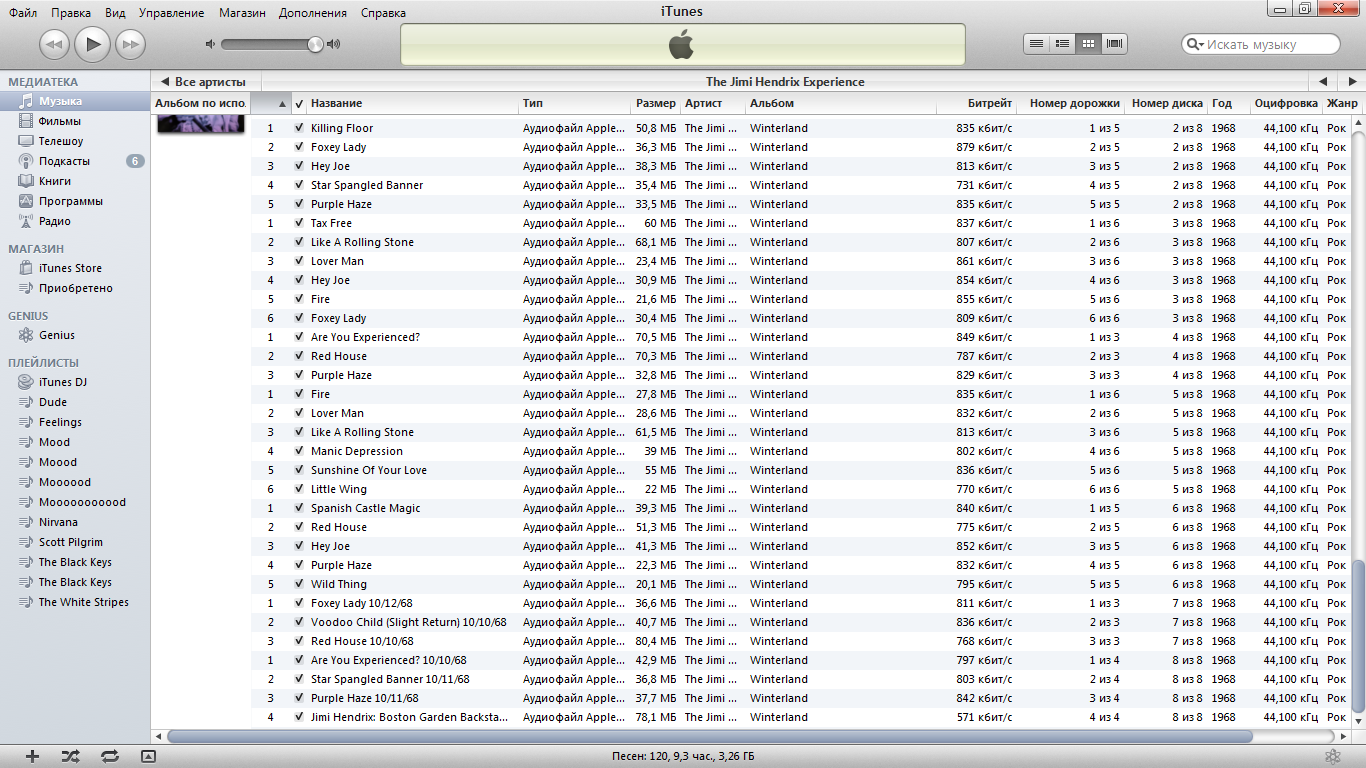The image size is (1366, 768).
Task: Switch to grid view icon
Action: (1089, 44)
